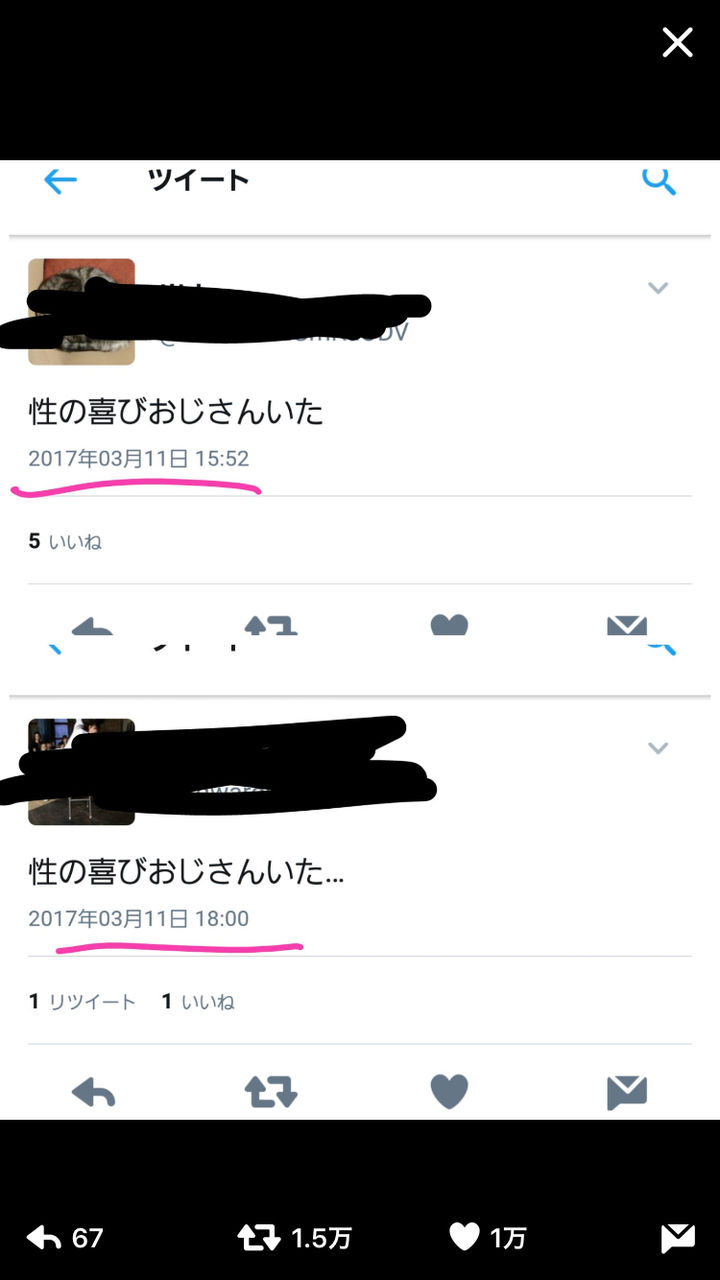Select the ツイート header title
Viewport: 720px width, 1280px height.
click(x=198, y=180)
